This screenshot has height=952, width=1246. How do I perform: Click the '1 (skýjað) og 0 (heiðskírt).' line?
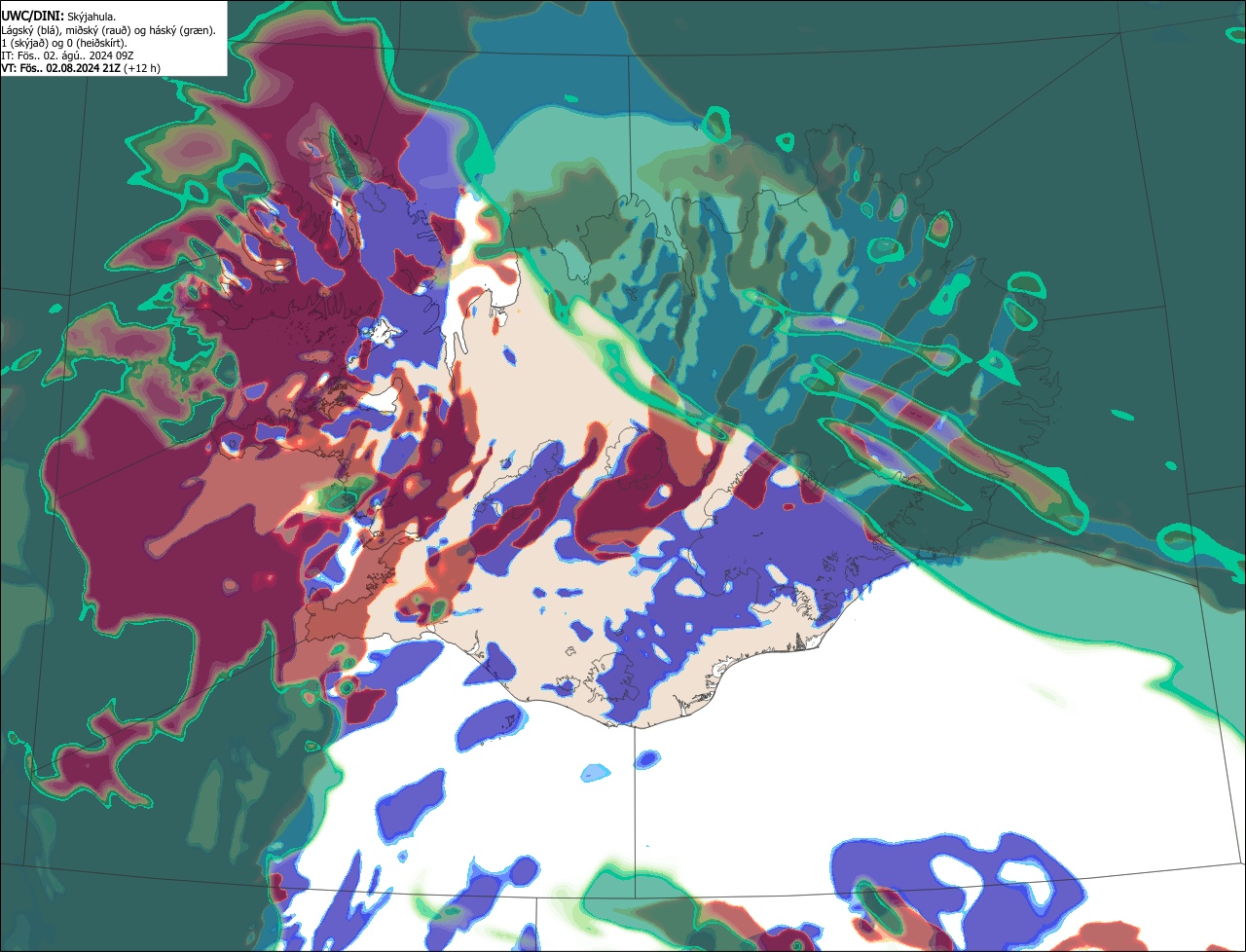[x=64, y=43]
